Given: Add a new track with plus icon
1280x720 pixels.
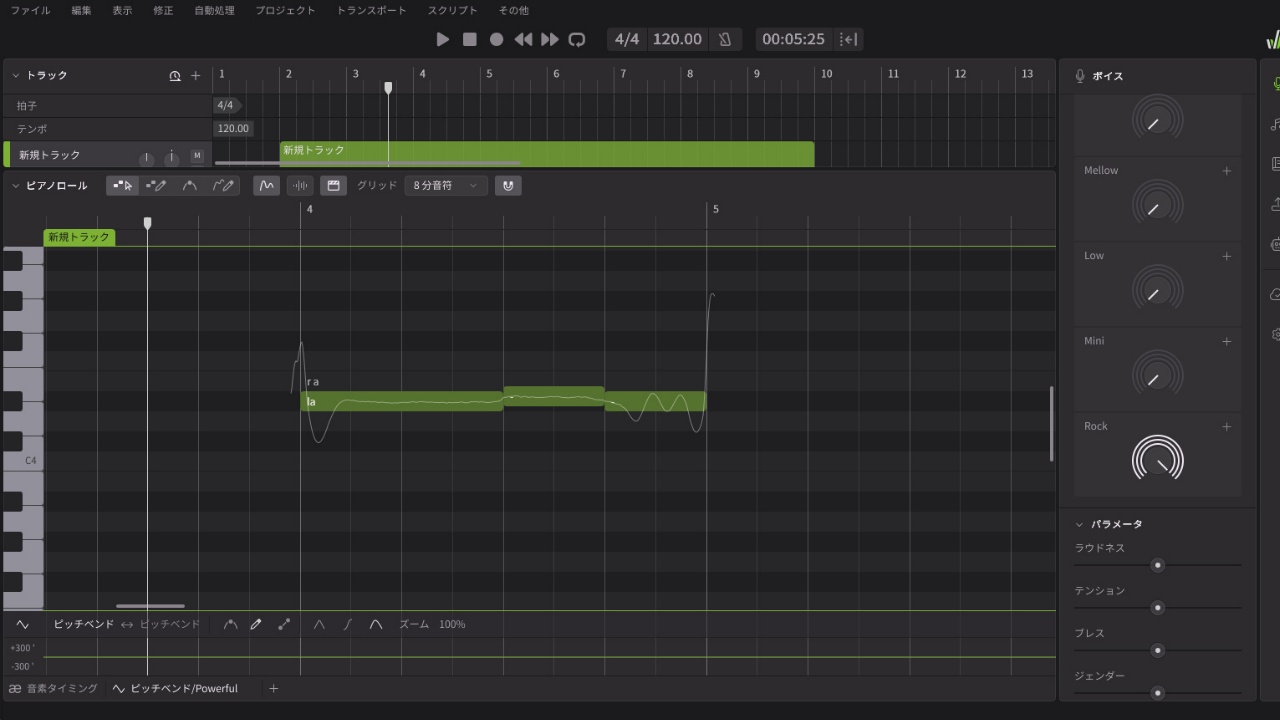Looking at the screenshot, I should 196,76.
